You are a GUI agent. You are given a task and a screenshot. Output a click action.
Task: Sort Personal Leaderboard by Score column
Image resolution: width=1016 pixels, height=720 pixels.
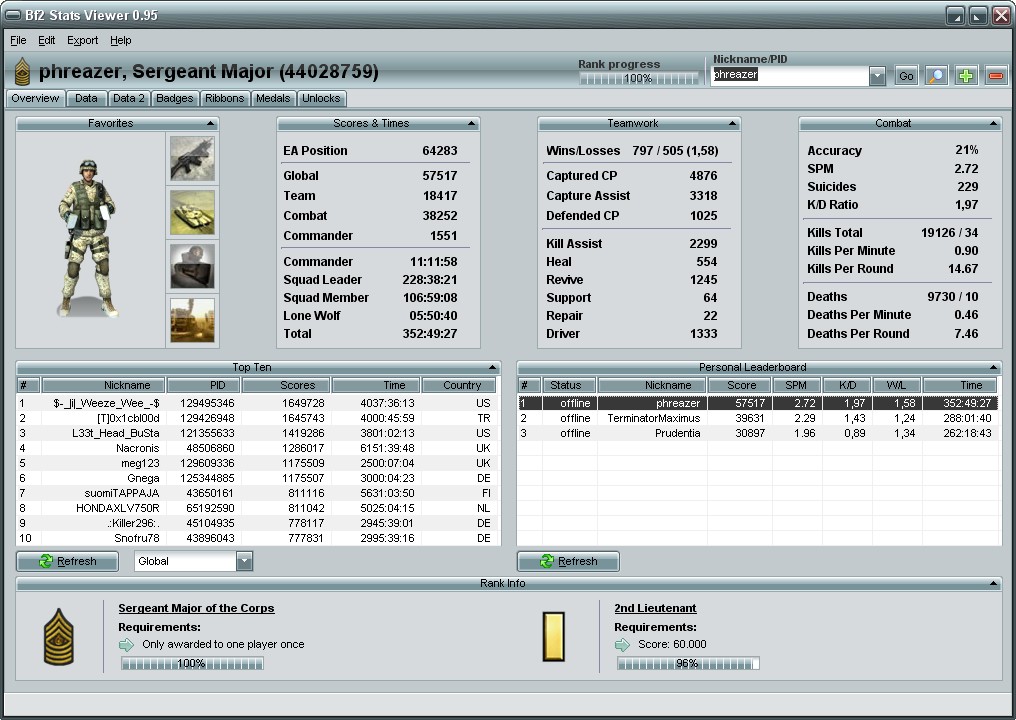[x=741, y=386]
